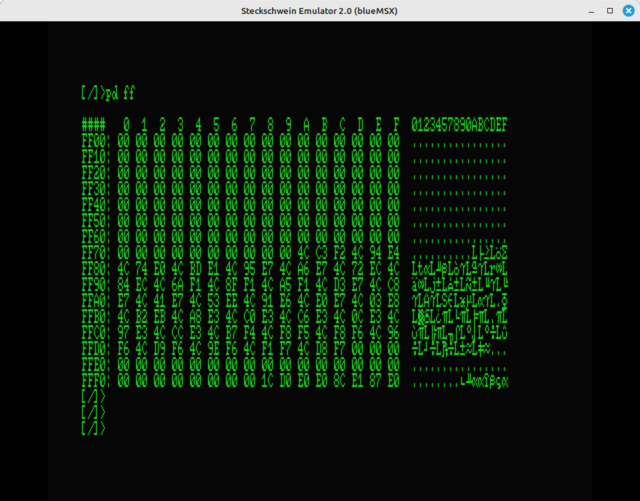
Task: Click byte '8C' in the FFF0 row
Action: click(339, 381)
